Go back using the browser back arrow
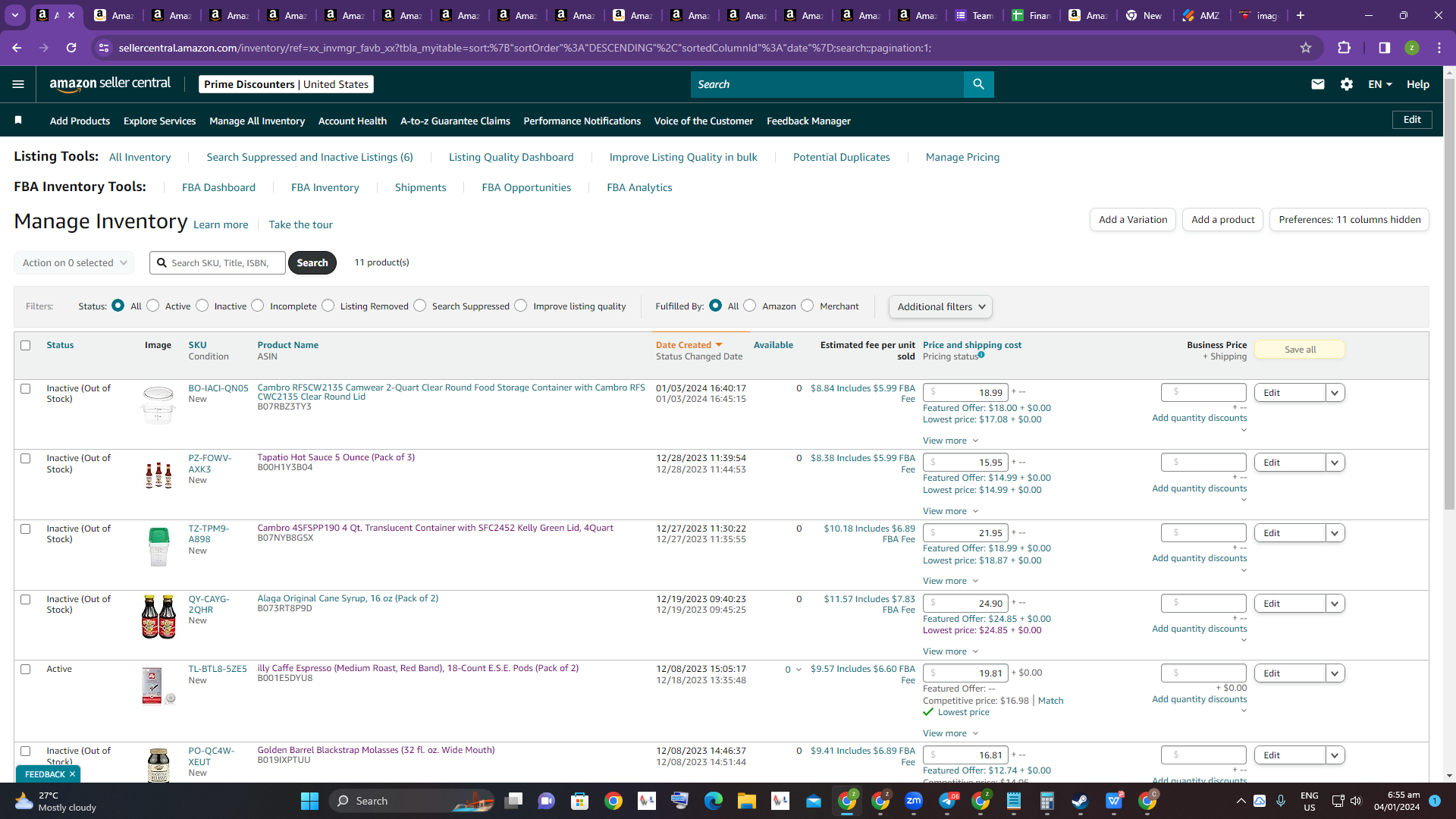Screen dimensions: 1456x819 pyautogui.click(x=17, y=48)
